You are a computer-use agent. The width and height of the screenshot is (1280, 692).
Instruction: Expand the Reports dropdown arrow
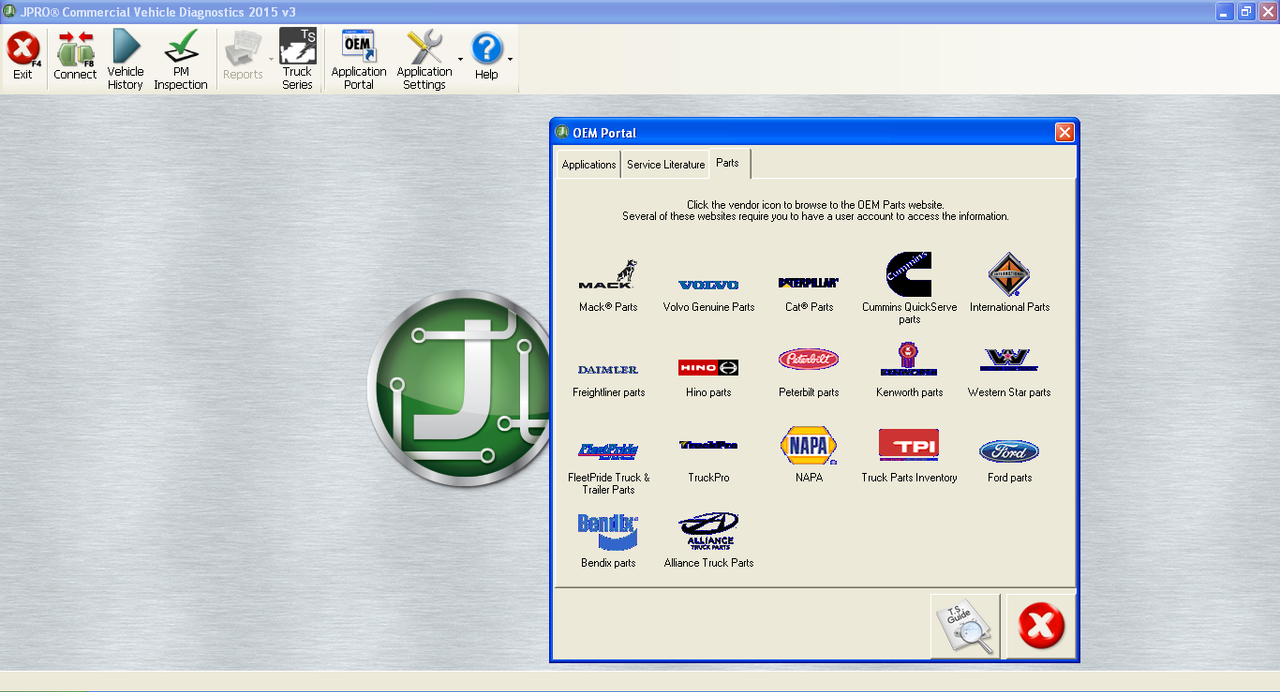271,60
